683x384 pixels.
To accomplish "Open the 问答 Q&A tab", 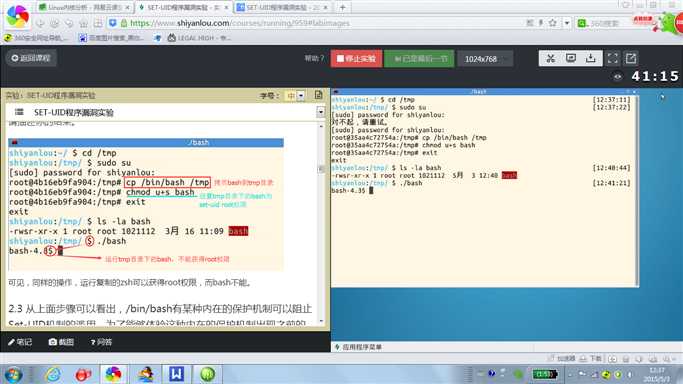I will coord(101,342).
